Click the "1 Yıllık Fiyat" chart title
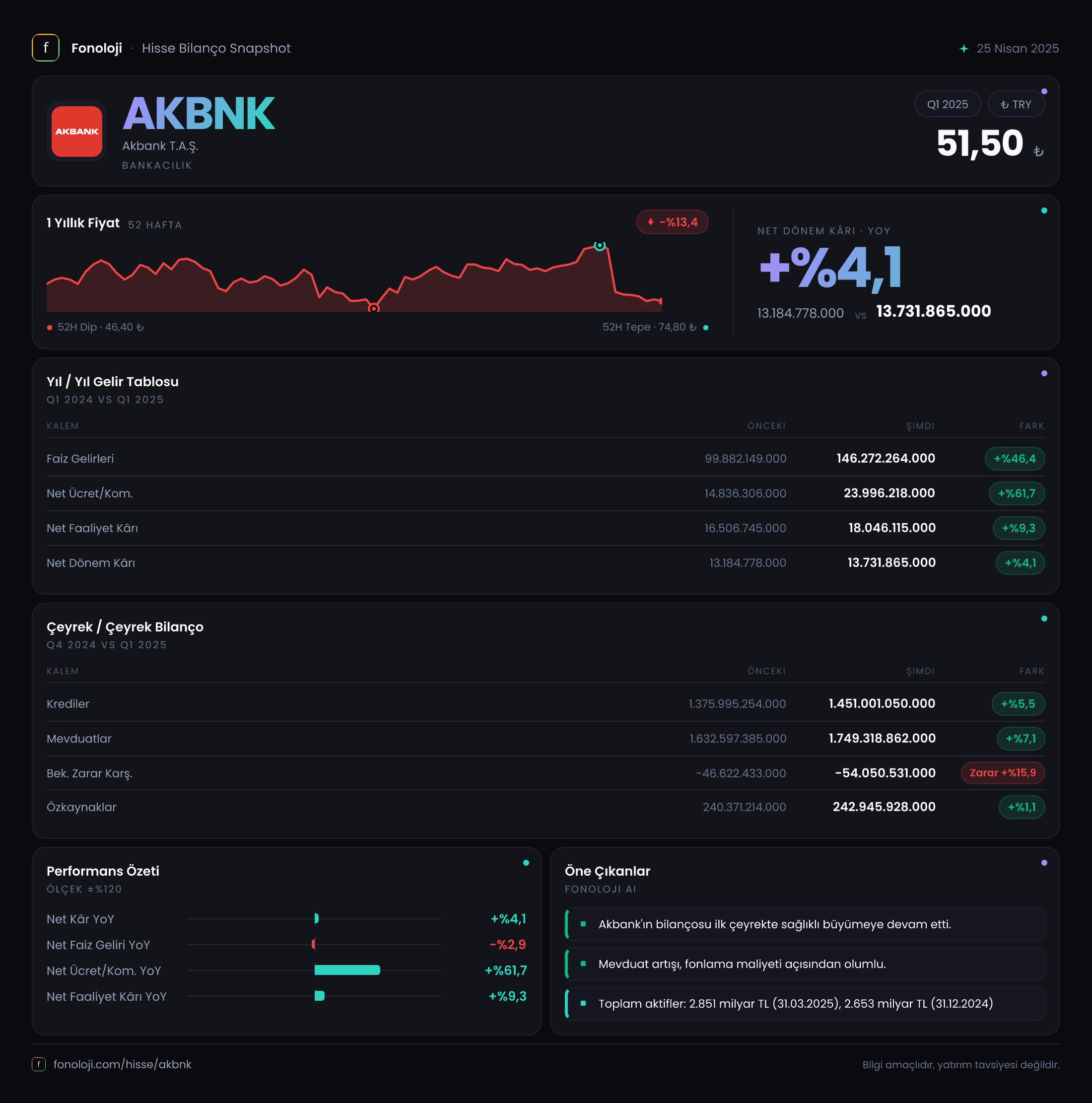Image resolution: width=1092 pixels, height=1103 pixels. [x=83, y=223]
